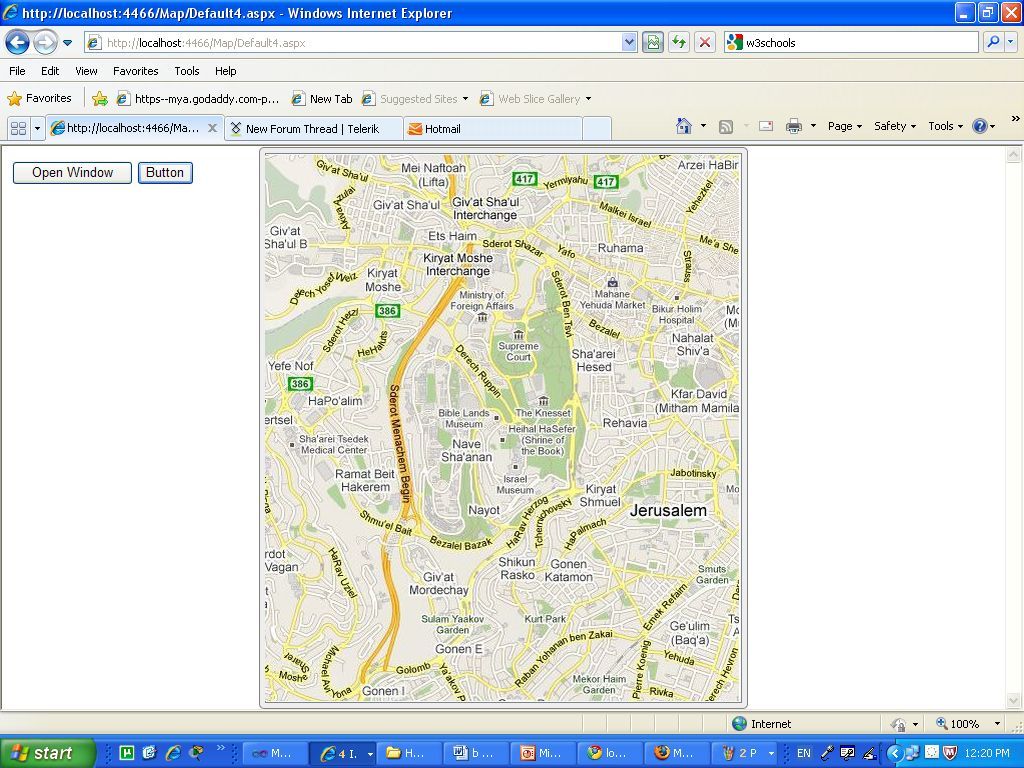Click the McAfee tray icon

tap(950, 753)
